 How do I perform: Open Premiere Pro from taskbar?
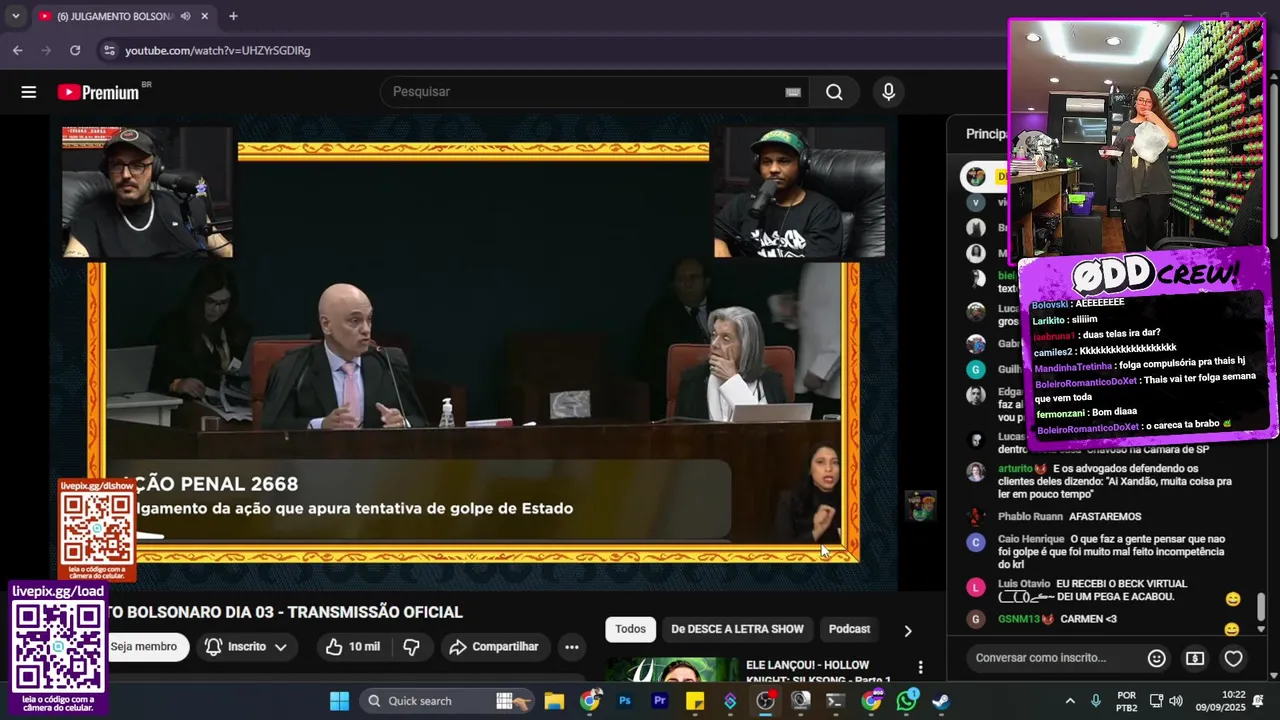click(x=660, y=701)
